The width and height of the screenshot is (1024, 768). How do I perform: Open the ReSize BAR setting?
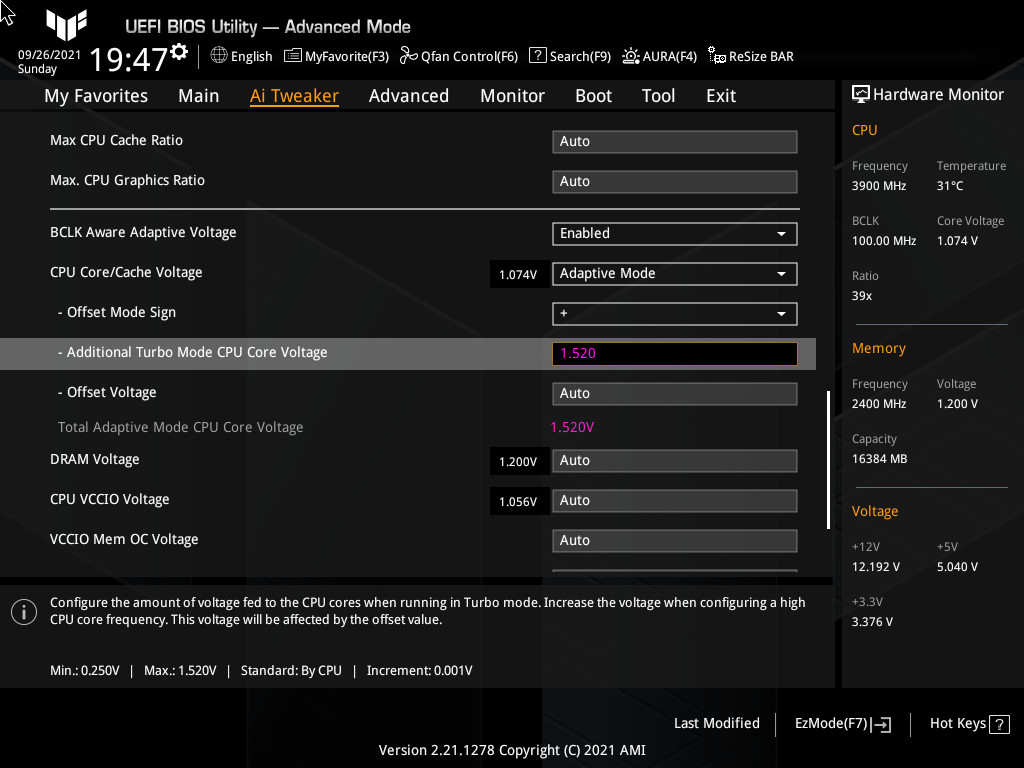[750, 56]
